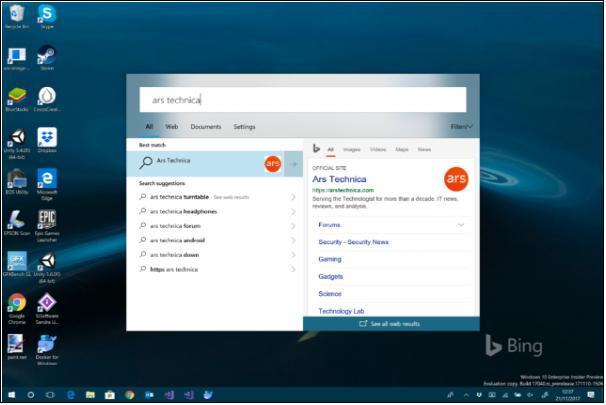Expand the Forums section chevron

pos(461,225)
